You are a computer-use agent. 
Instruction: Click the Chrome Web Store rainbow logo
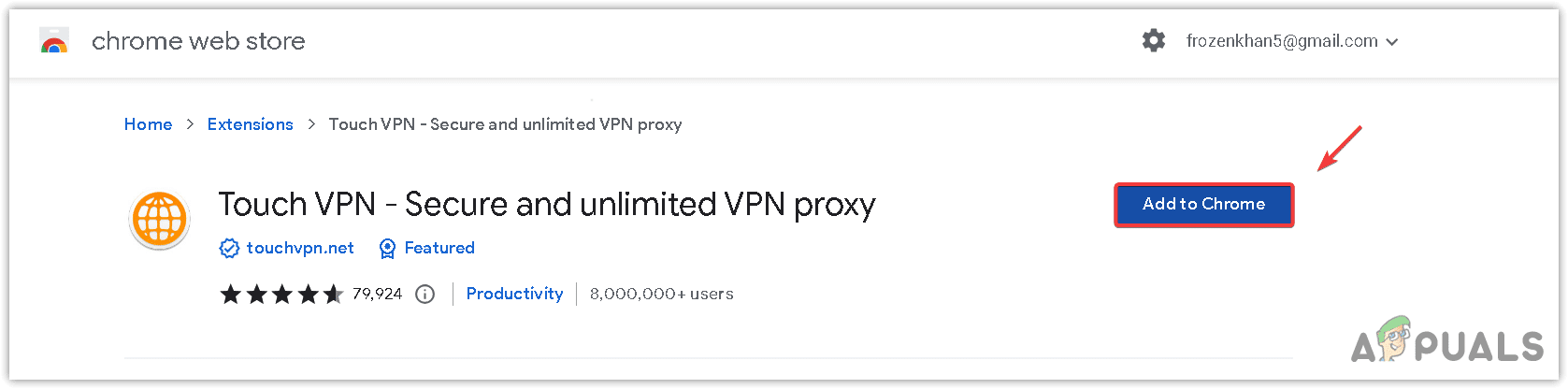pyautogui.click(x=54, y=41)
